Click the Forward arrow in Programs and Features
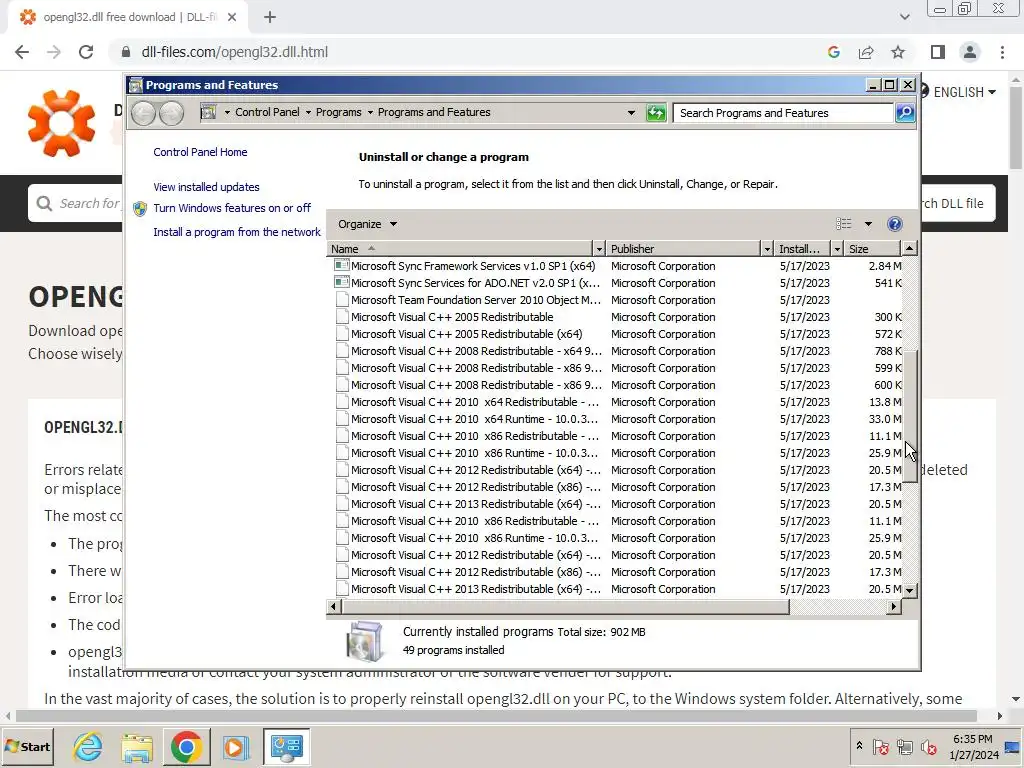 tap(171, 113)
